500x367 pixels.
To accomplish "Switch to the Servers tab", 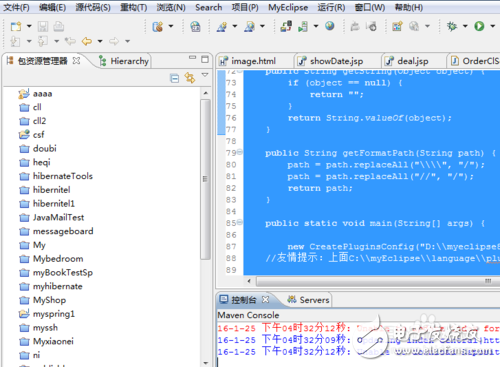I will [309, 300].
